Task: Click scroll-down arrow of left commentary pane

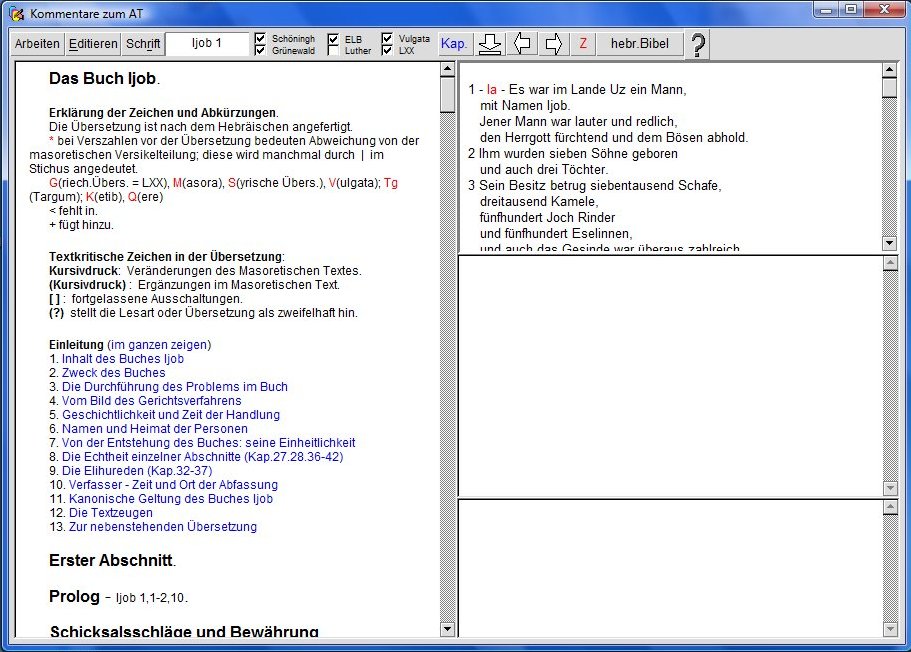Action: tap(447, 629)
